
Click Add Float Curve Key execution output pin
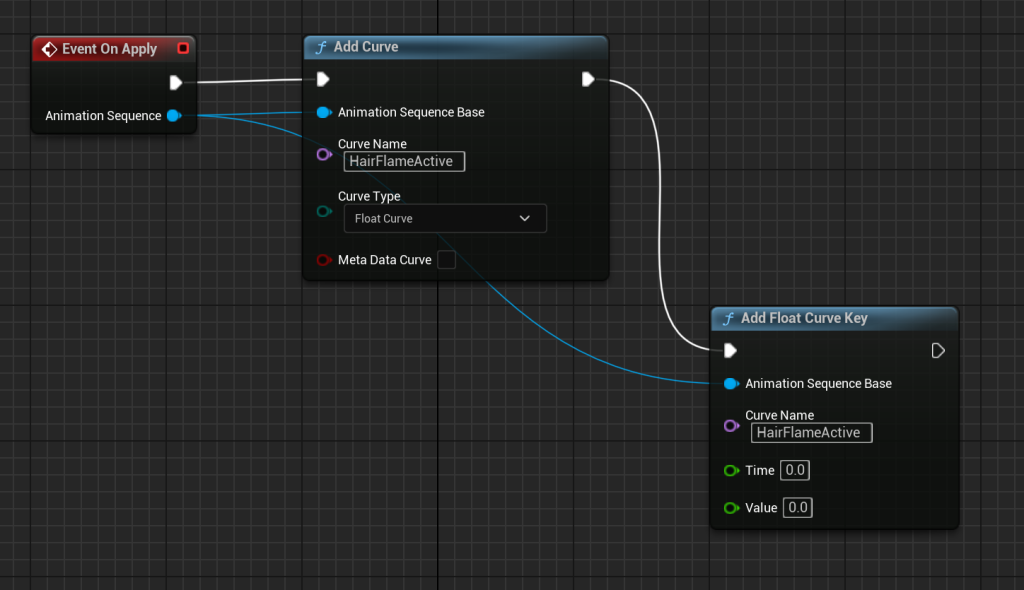pos(938,351)
